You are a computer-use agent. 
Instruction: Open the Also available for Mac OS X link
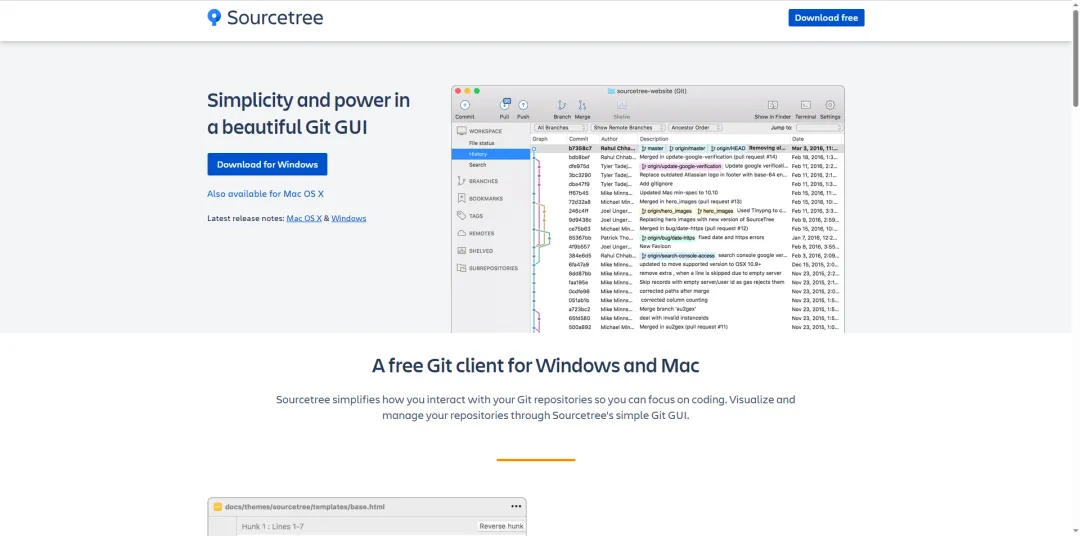click(x=265, y=194)
